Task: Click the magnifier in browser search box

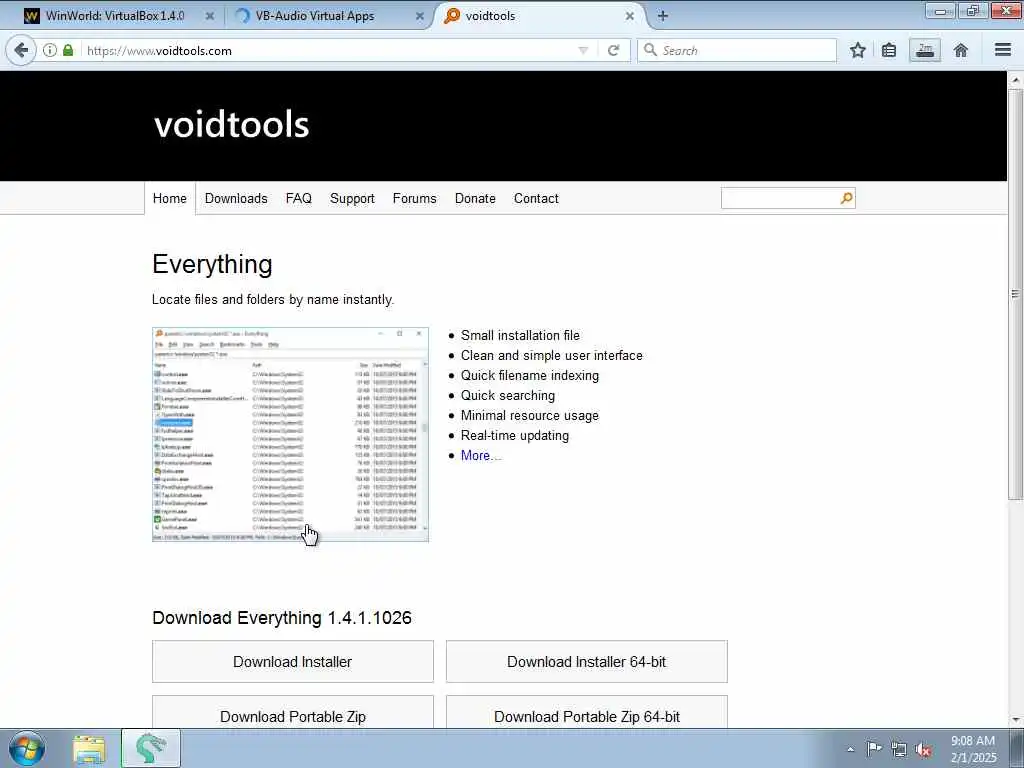Action: click(x=650, y=50)
